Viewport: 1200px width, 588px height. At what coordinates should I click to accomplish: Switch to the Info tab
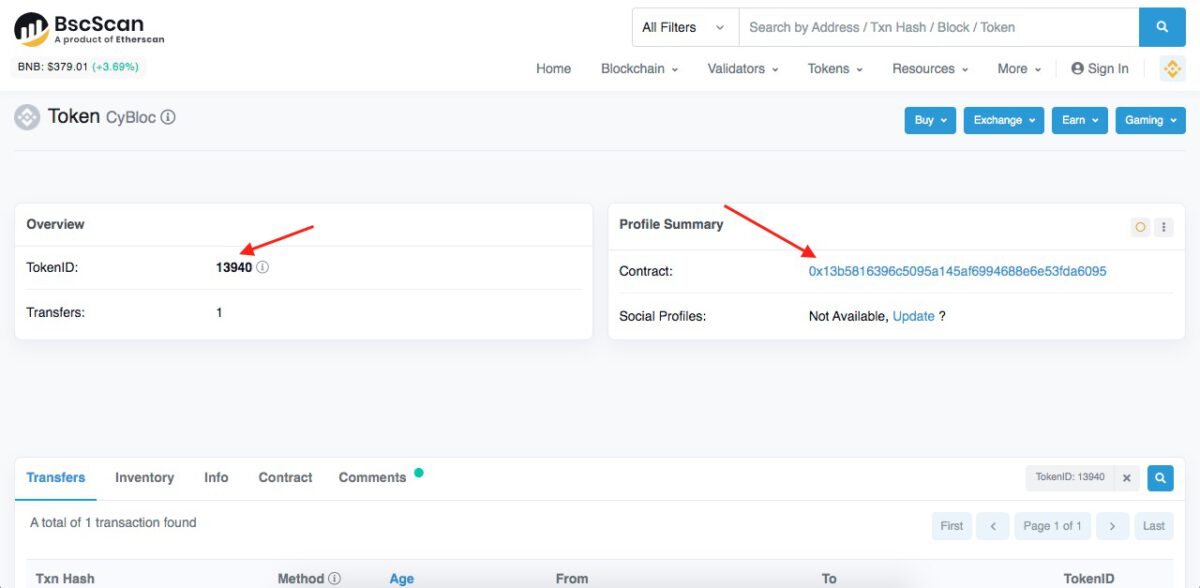[x=216, y=478]
